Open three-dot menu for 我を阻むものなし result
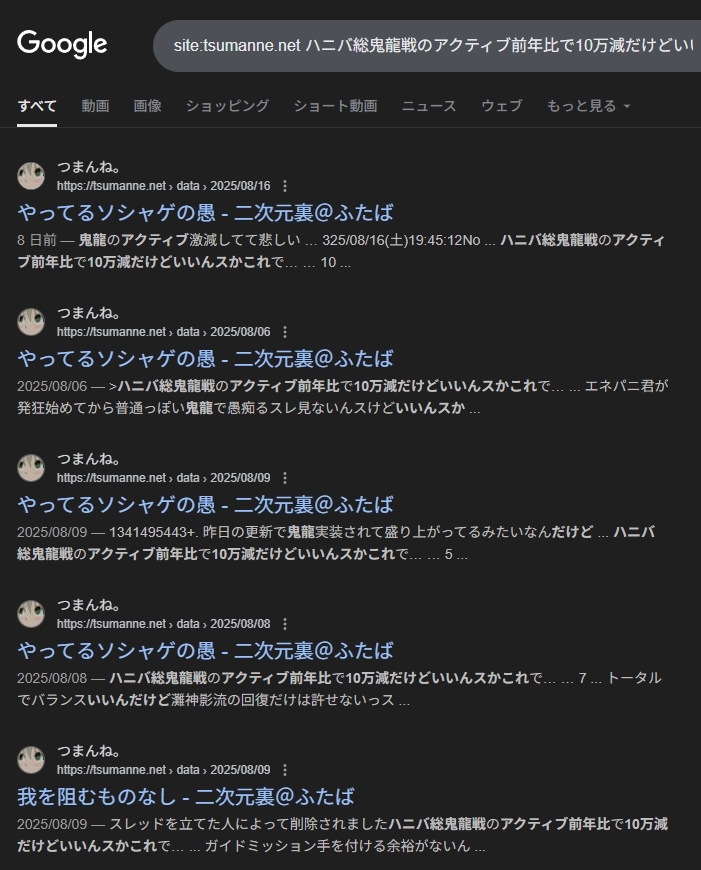 click(x=285, y=770)
